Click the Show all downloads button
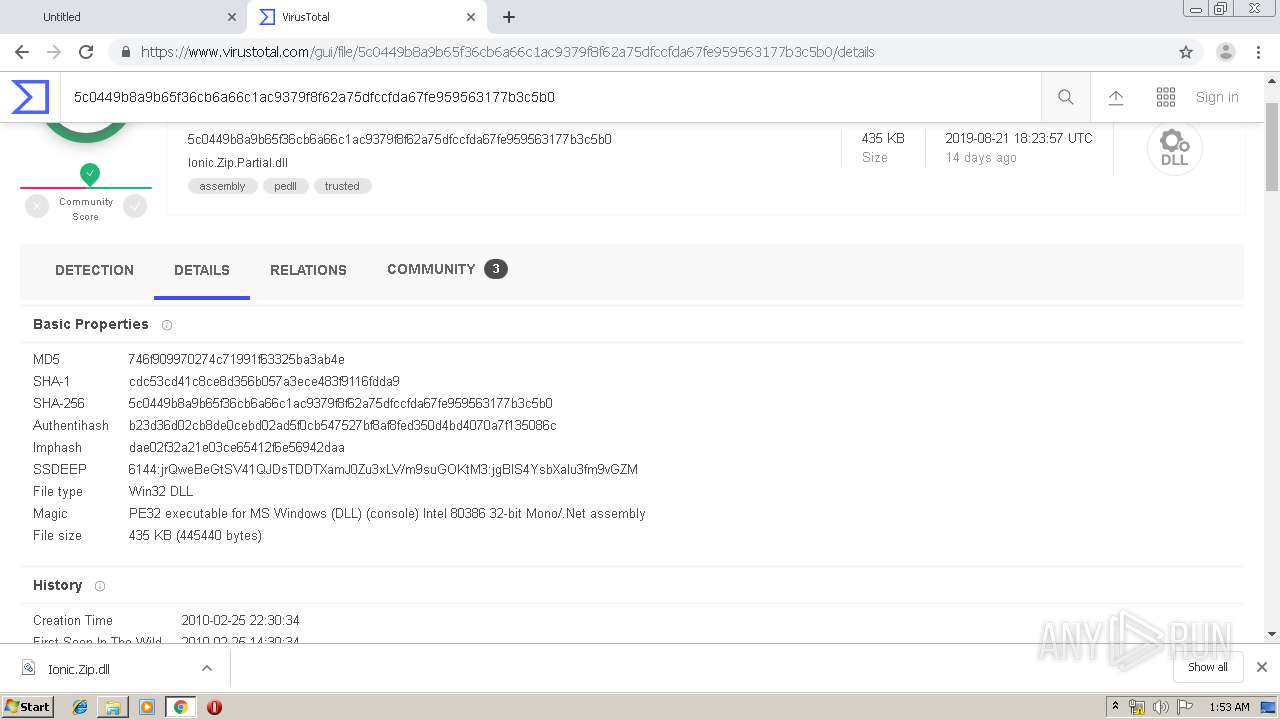 1208,667
